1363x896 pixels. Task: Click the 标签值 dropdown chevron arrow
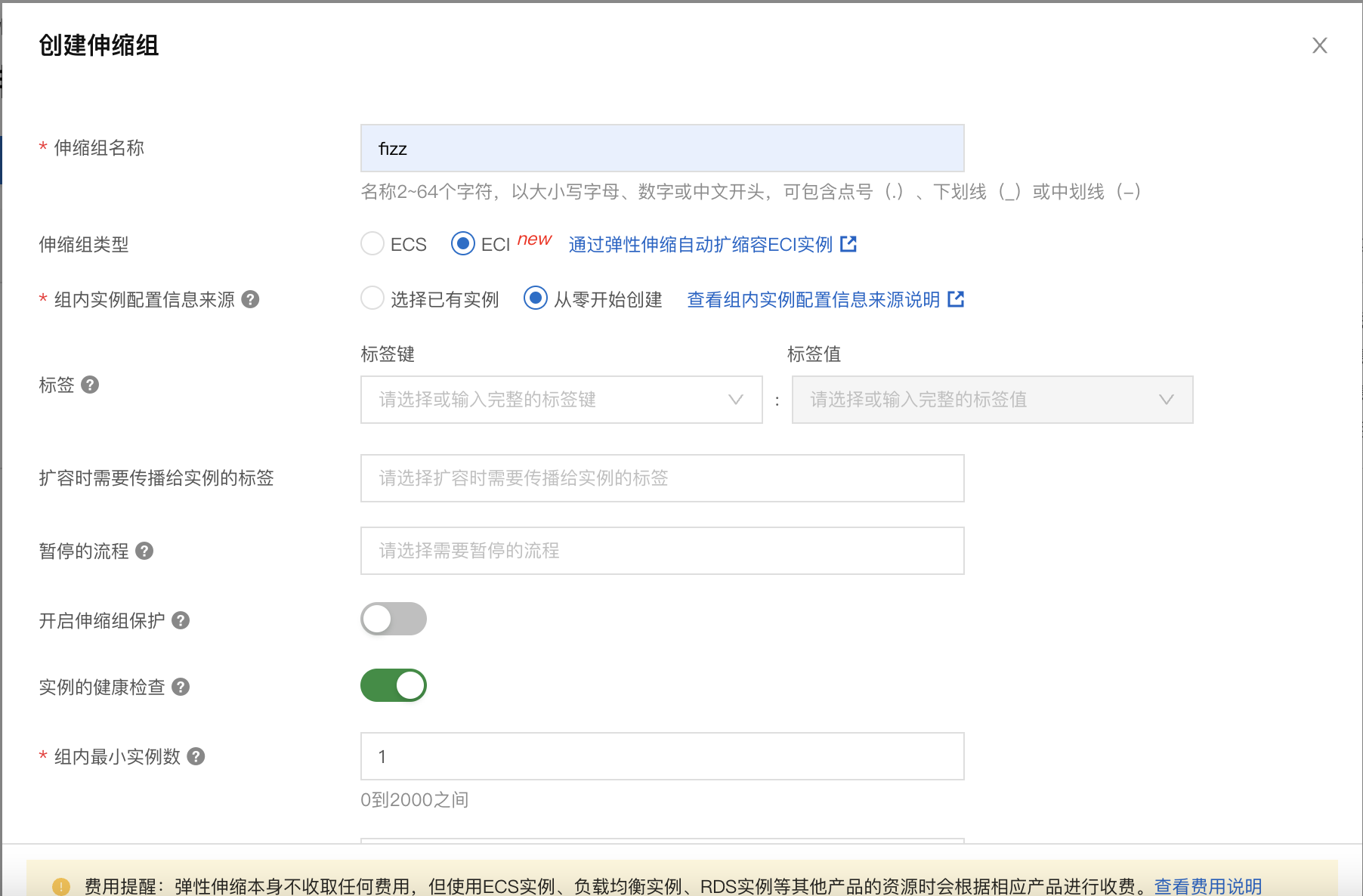1166,400
